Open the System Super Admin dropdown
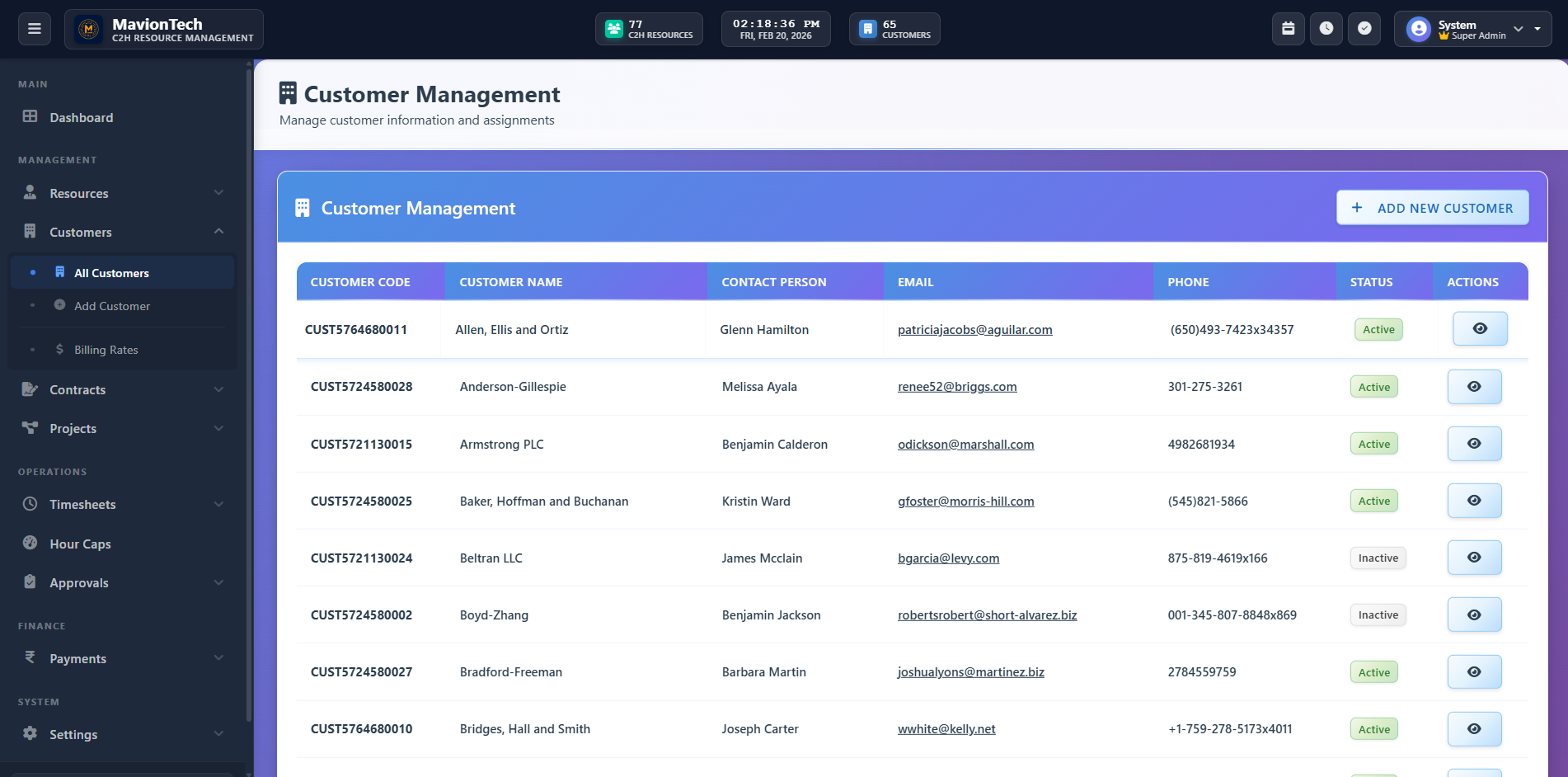Image resolution: width=1568 pixels, height=777 pixels. pos(1472,30)
